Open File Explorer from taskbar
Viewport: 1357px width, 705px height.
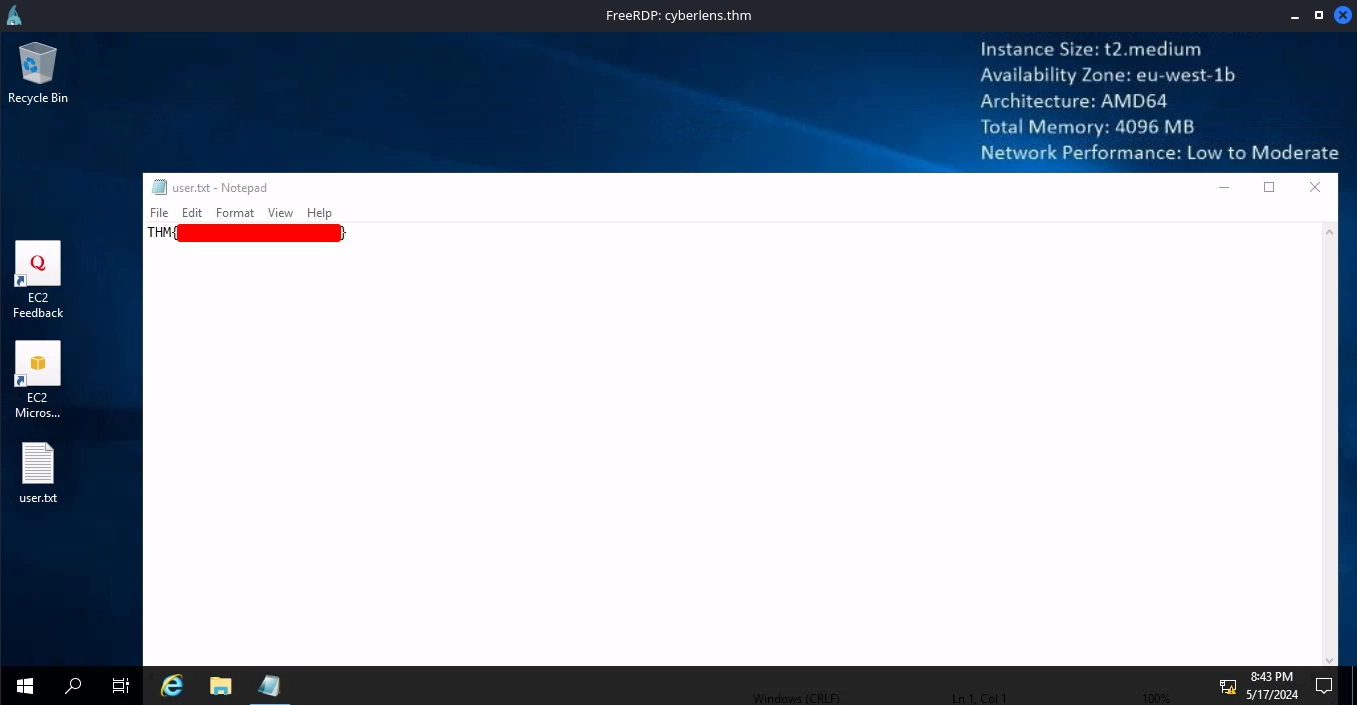[x=221, y=686]
